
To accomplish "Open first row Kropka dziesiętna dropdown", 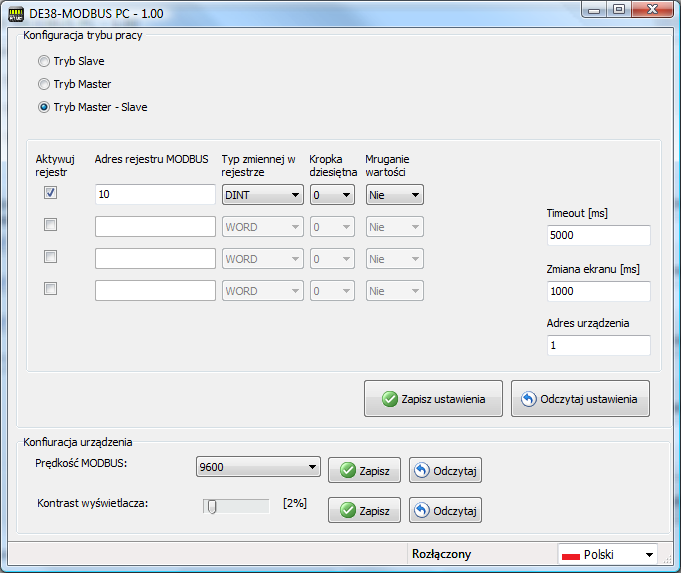I will click(332, 195).
